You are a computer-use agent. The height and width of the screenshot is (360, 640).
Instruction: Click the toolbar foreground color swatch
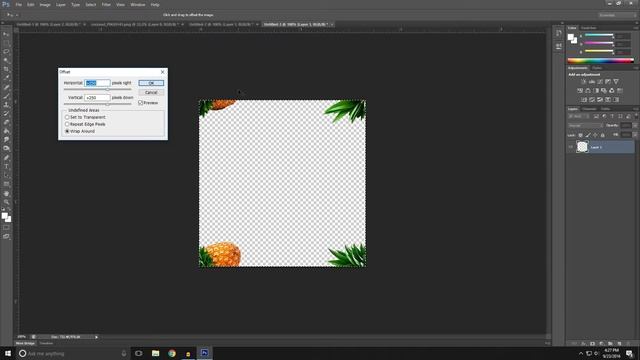[4, 216]
